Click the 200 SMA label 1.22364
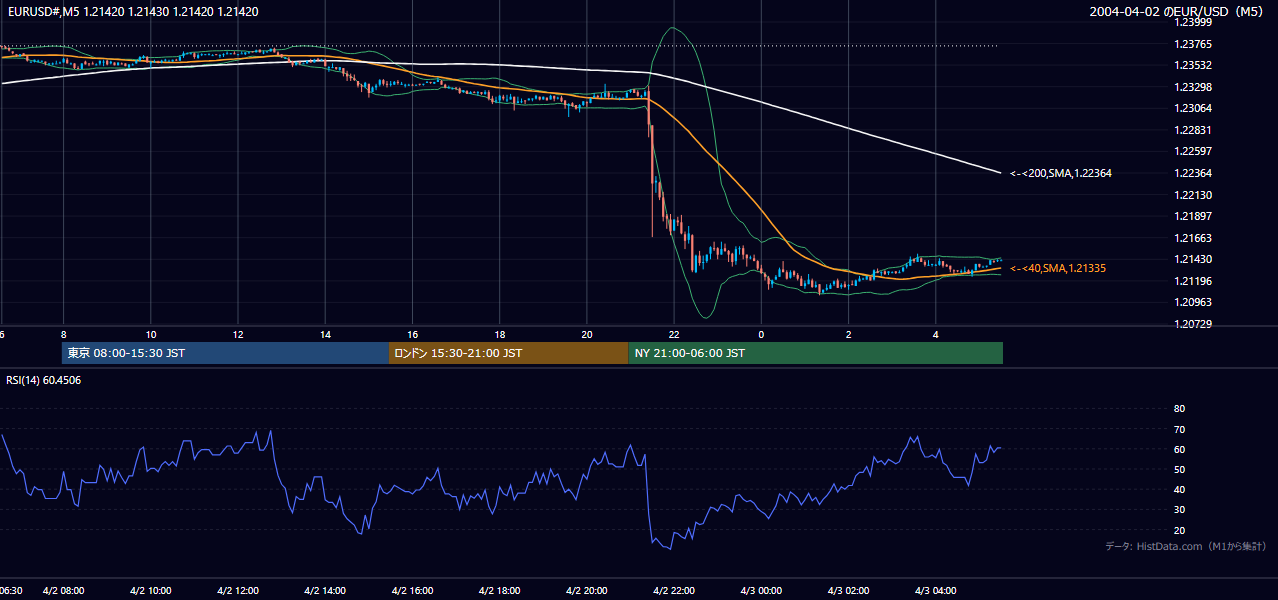Viewport: 1278px width, 600px height. pos(1061,173)
